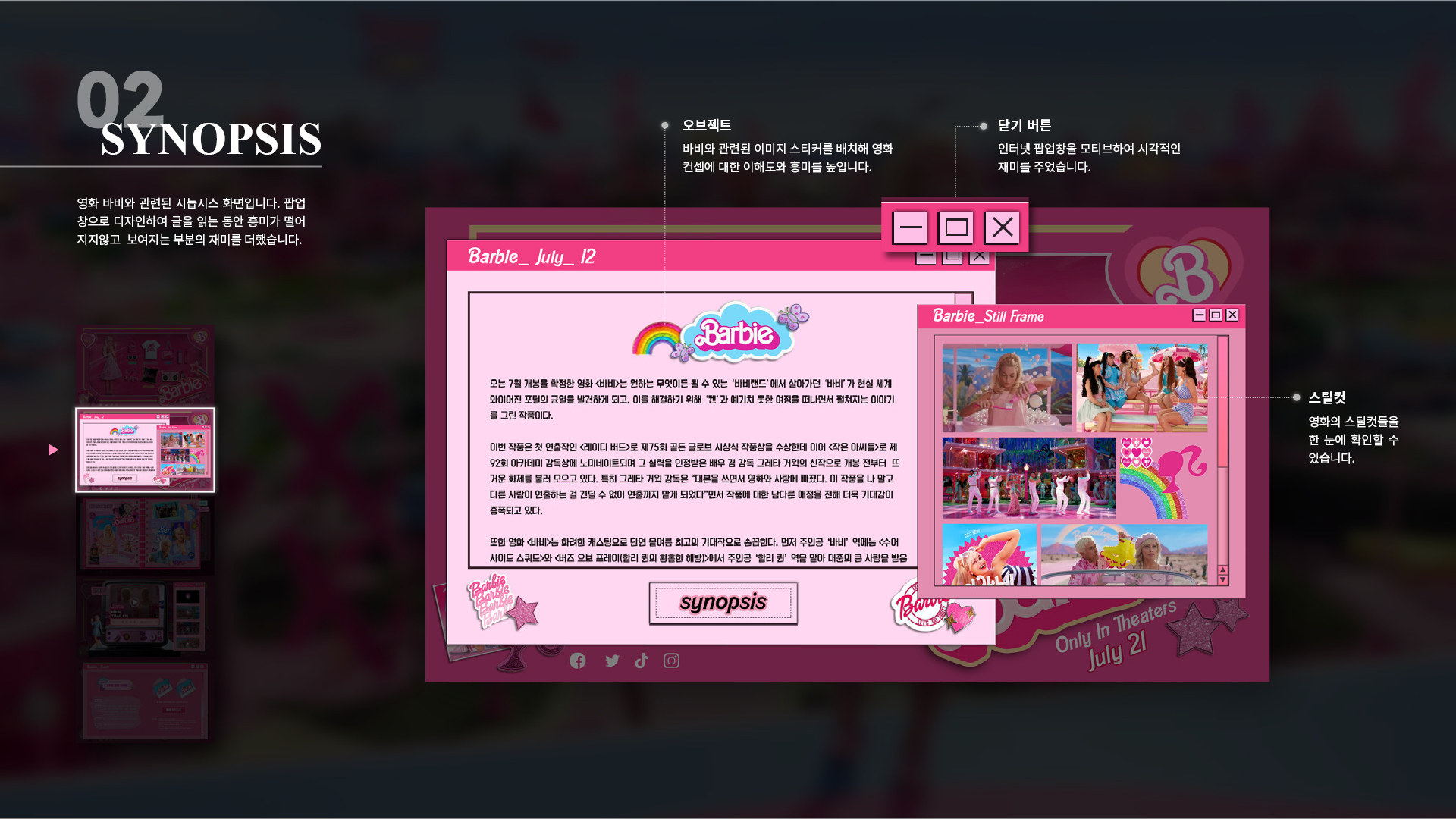Open the dance party scene still
Screen dimensions: 1456x819
click(1029, 477)
